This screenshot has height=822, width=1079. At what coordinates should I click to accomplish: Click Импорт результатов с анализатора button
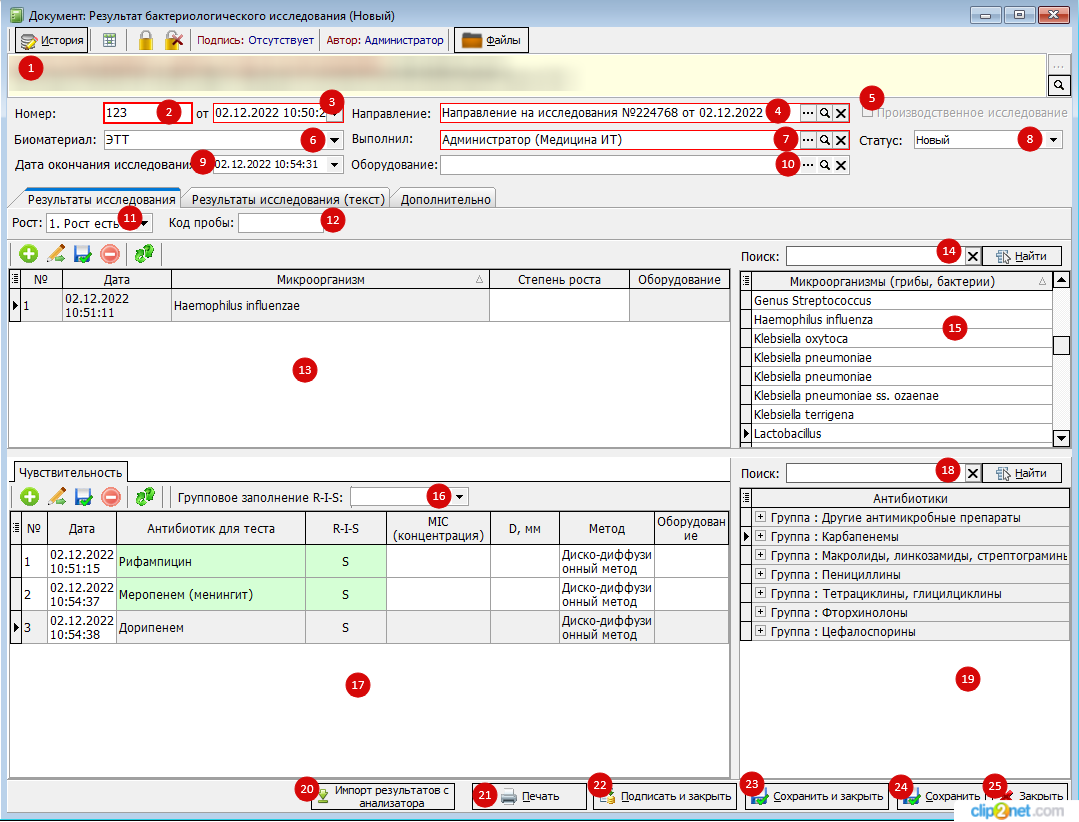coord(383,797)
